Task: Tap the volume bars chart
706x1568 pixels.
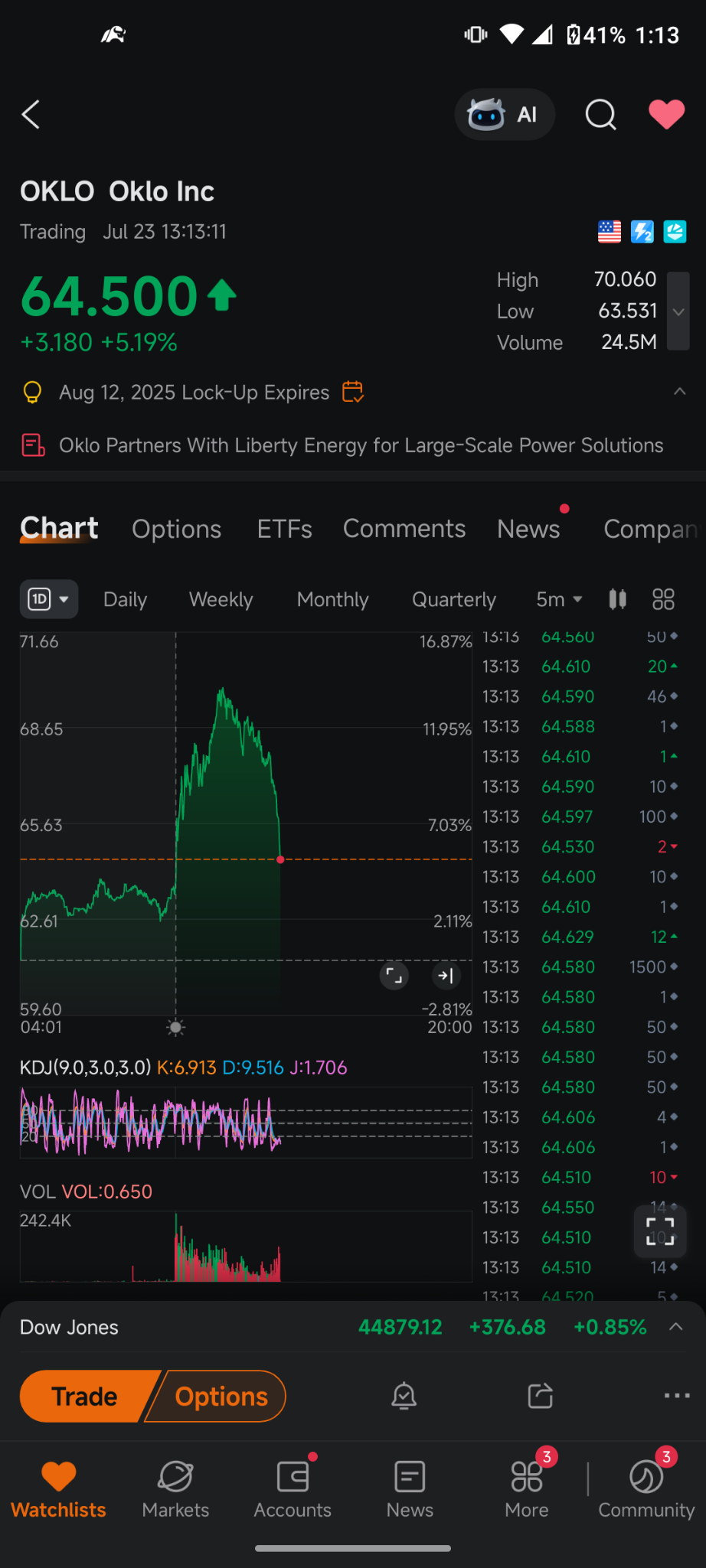Action: point(246,1246)
